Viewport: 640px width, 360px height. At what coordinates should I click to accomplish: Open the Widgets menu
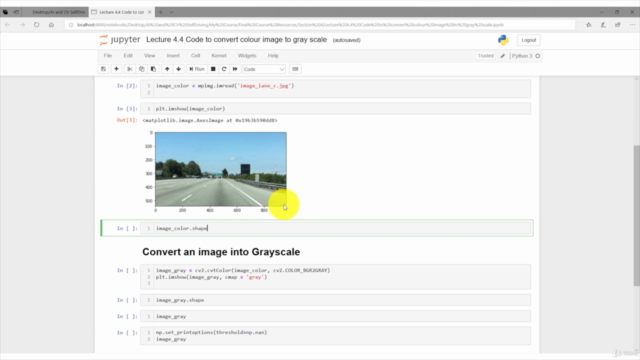247,56
